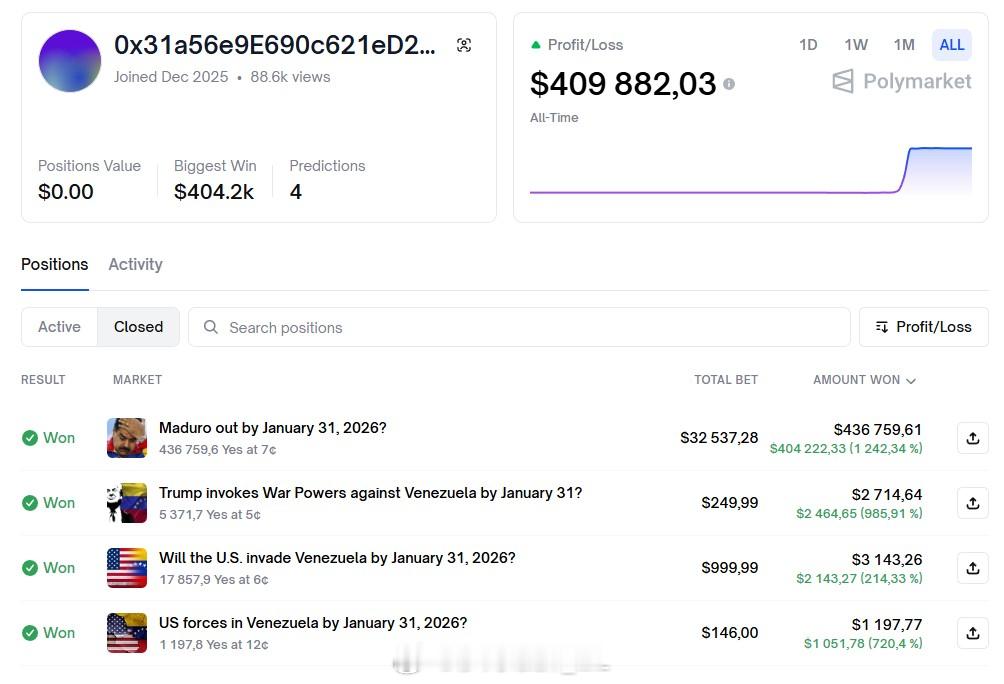Click the info icon beside the profit amount
The image size is (1004, 684).
729,84
